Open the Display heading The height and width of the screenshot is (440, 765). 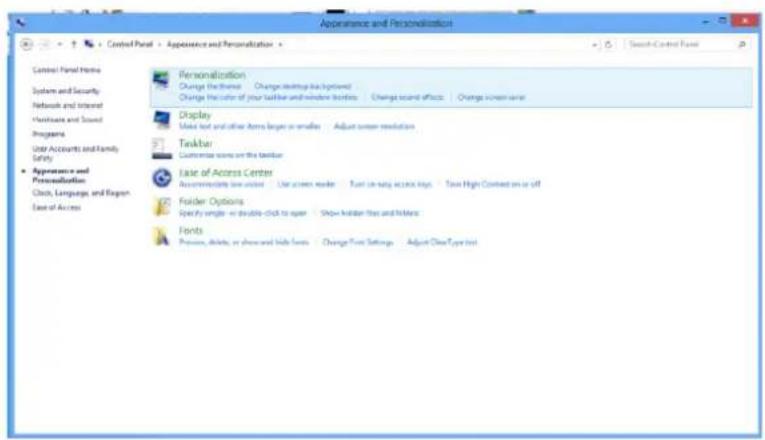tap(195, 115)
